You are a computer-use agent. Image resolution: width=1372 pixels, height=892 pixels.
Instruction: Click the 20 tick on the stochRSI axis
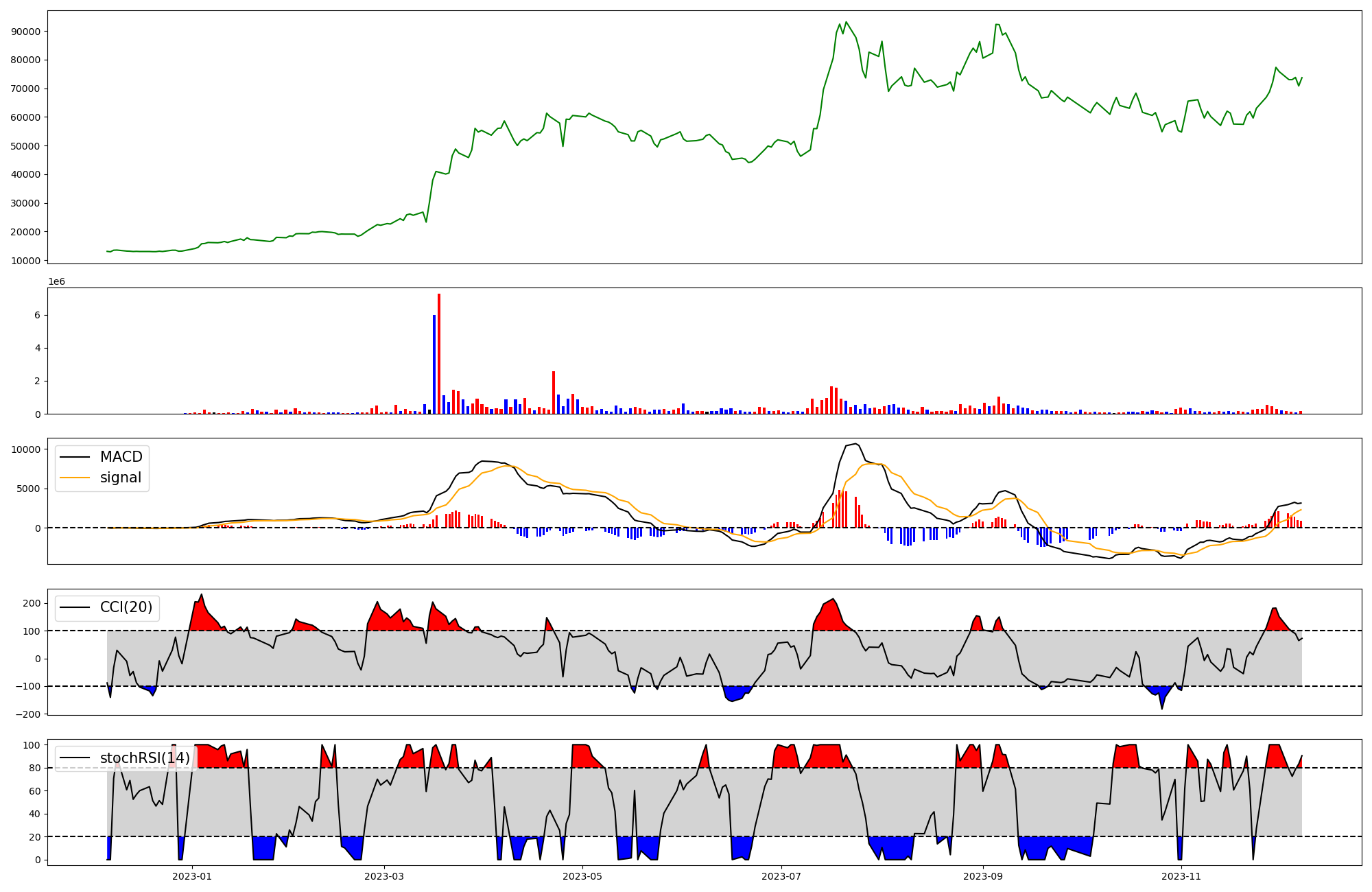click(34, 837)
